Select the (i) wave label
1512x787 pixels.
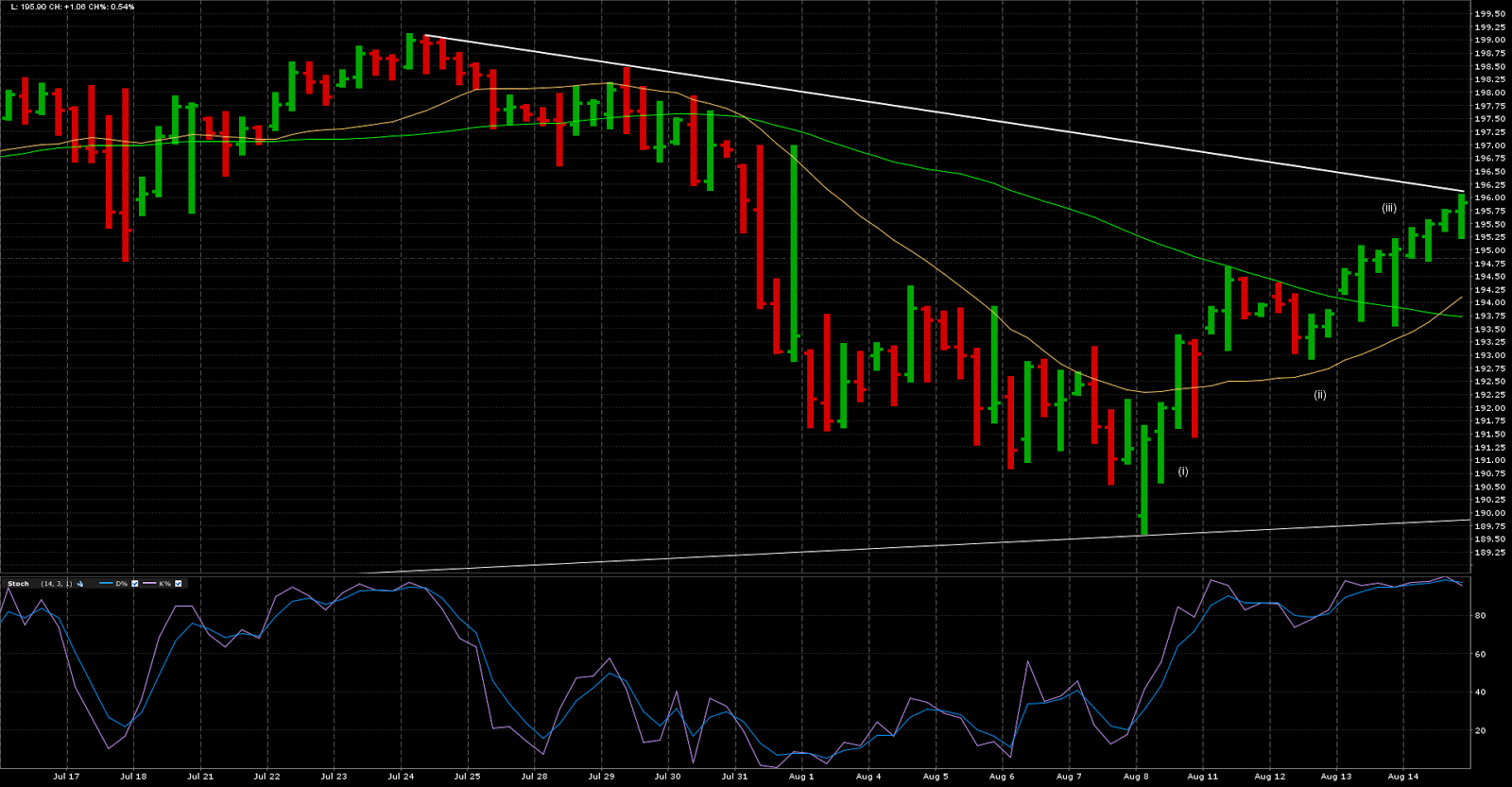pos(1183,471)
